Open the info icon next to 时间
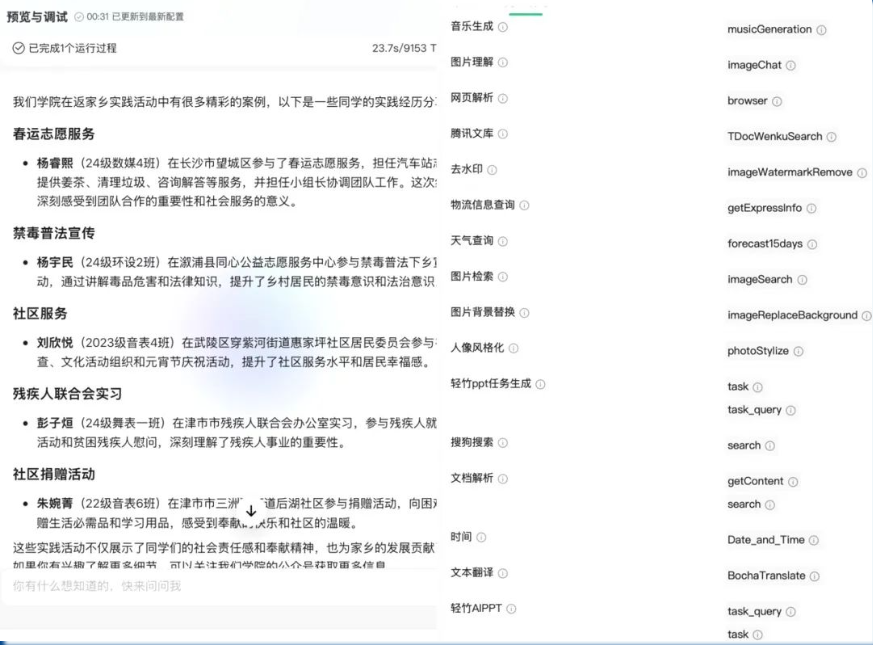873x645 pixels. pos(482,538)
